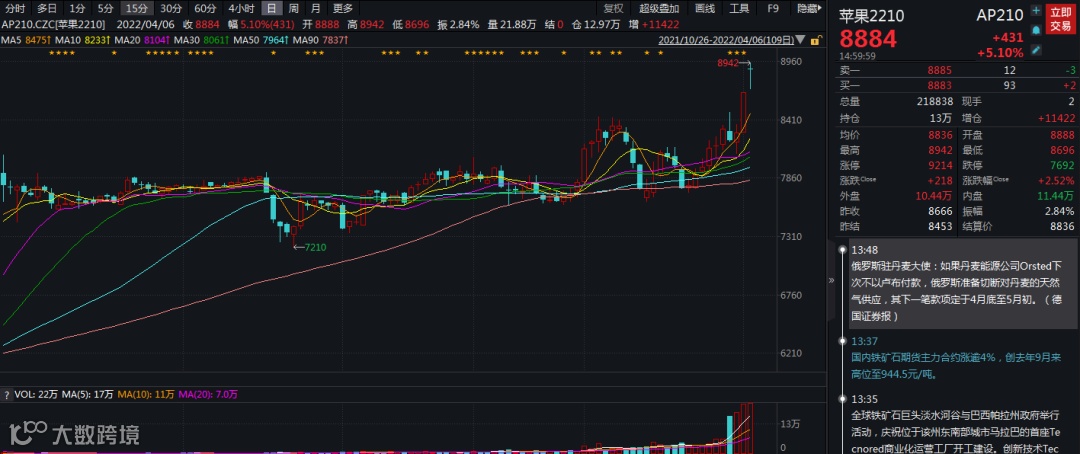Viewport: 1080px width, 454px height.
Task: Add 苹果2210 to watchlist with plus icon
Action: coord(1036,11)
